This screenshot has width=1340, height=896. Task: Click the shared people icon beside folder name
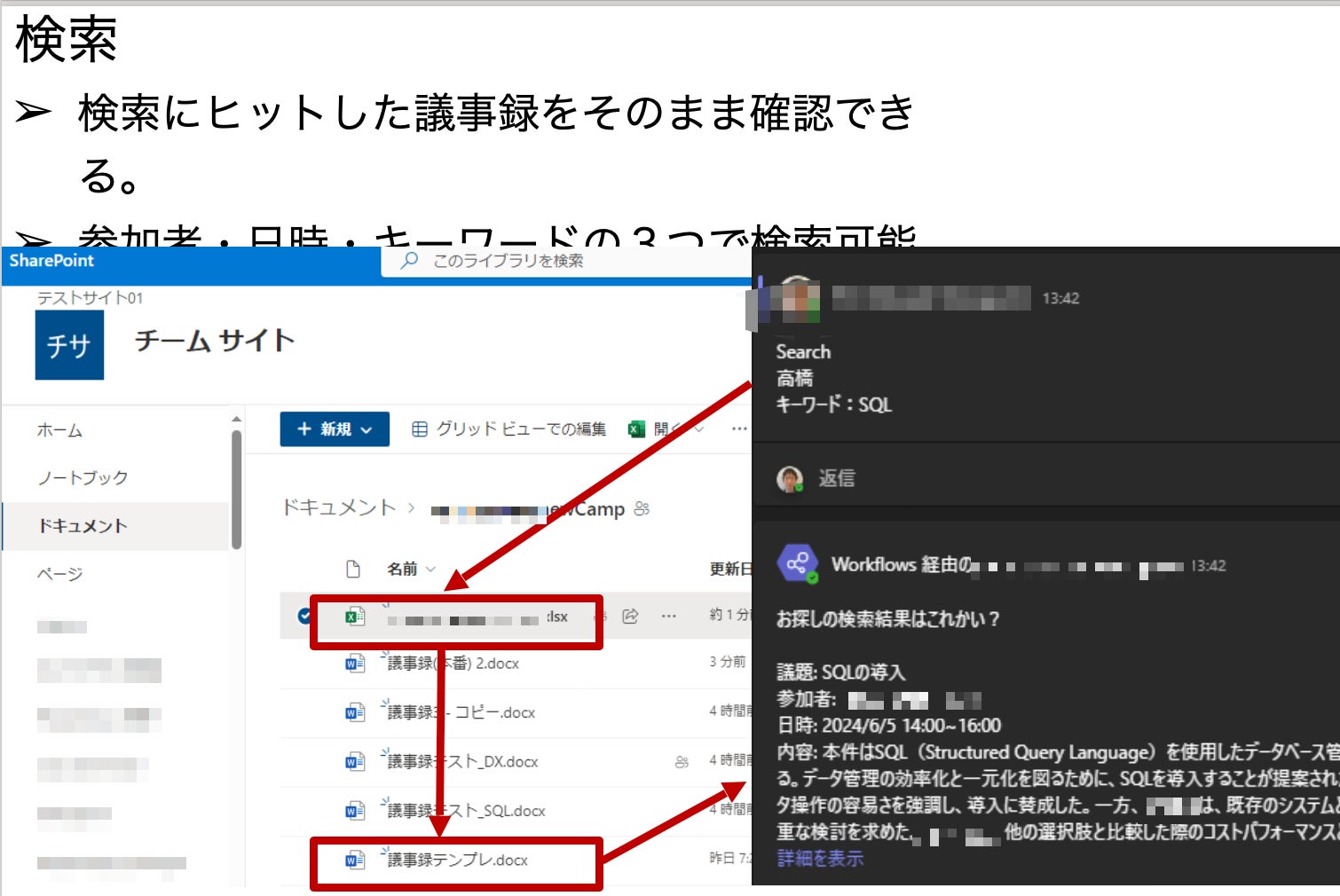642,509
